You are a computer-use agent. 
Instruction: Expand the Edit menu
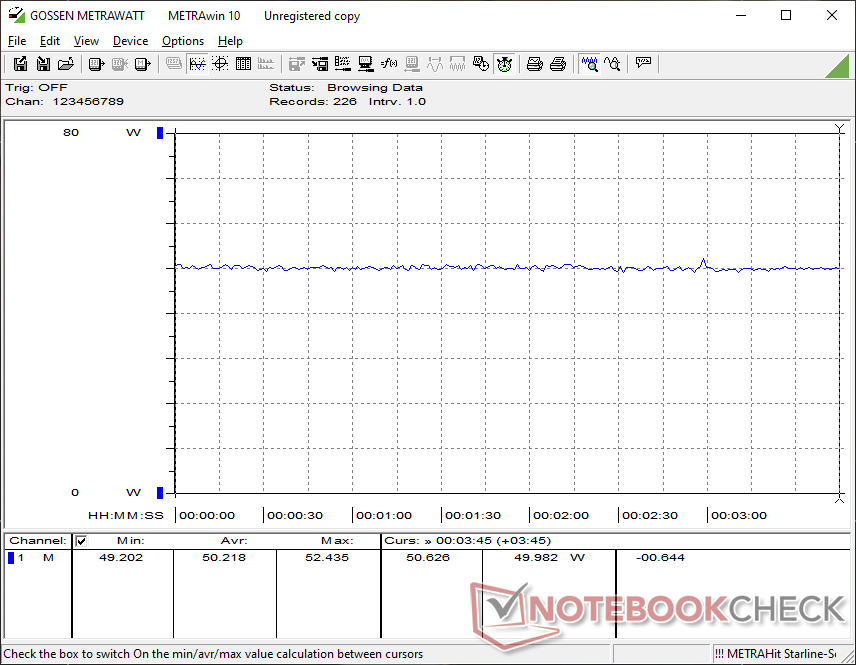pos(50,41)
